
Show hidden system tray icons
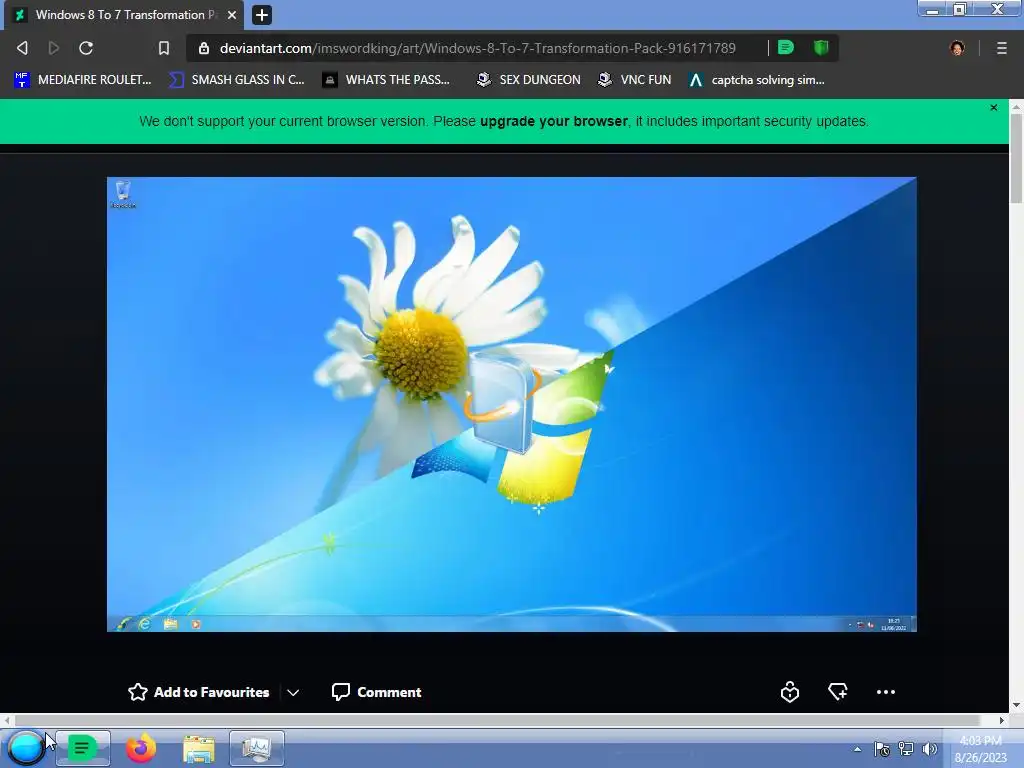pyautogui.click(x=857, y=749)
